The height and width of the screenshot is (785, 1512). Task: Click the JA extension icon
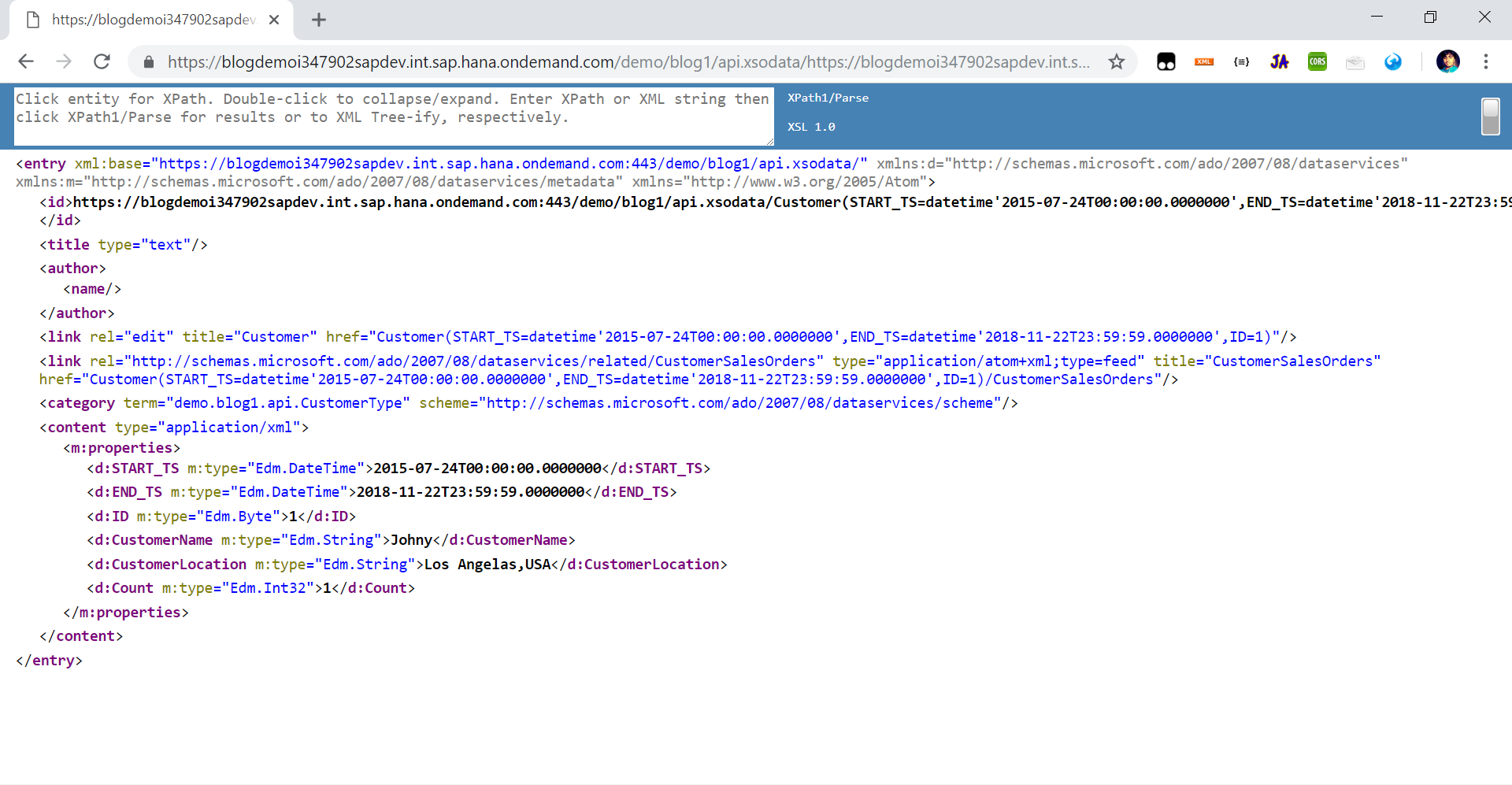click(x=1279, y=61)
